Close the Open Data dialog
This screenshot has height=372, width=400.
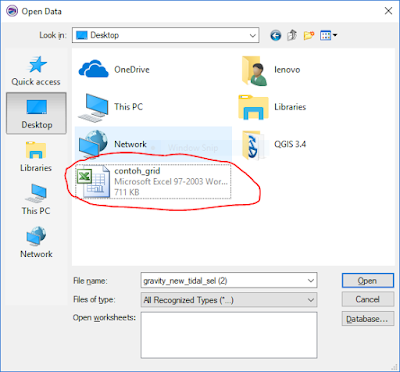[388, 11]
